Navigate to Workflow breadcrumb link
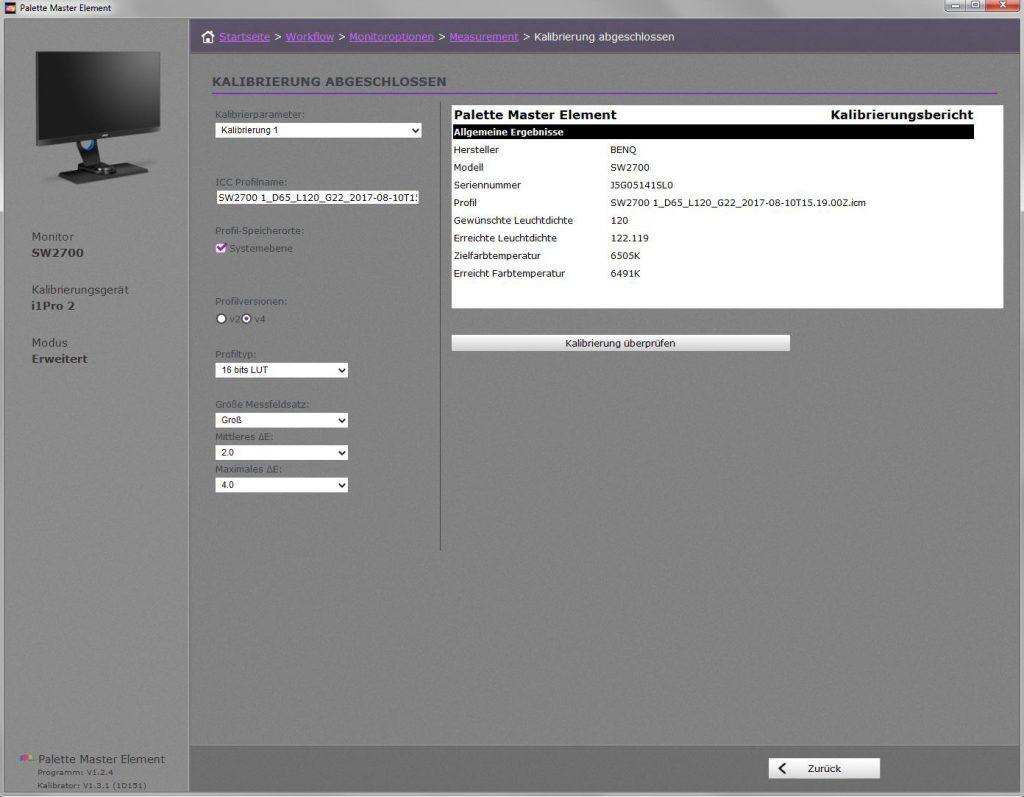1024x797 pixels. (309, 37)
